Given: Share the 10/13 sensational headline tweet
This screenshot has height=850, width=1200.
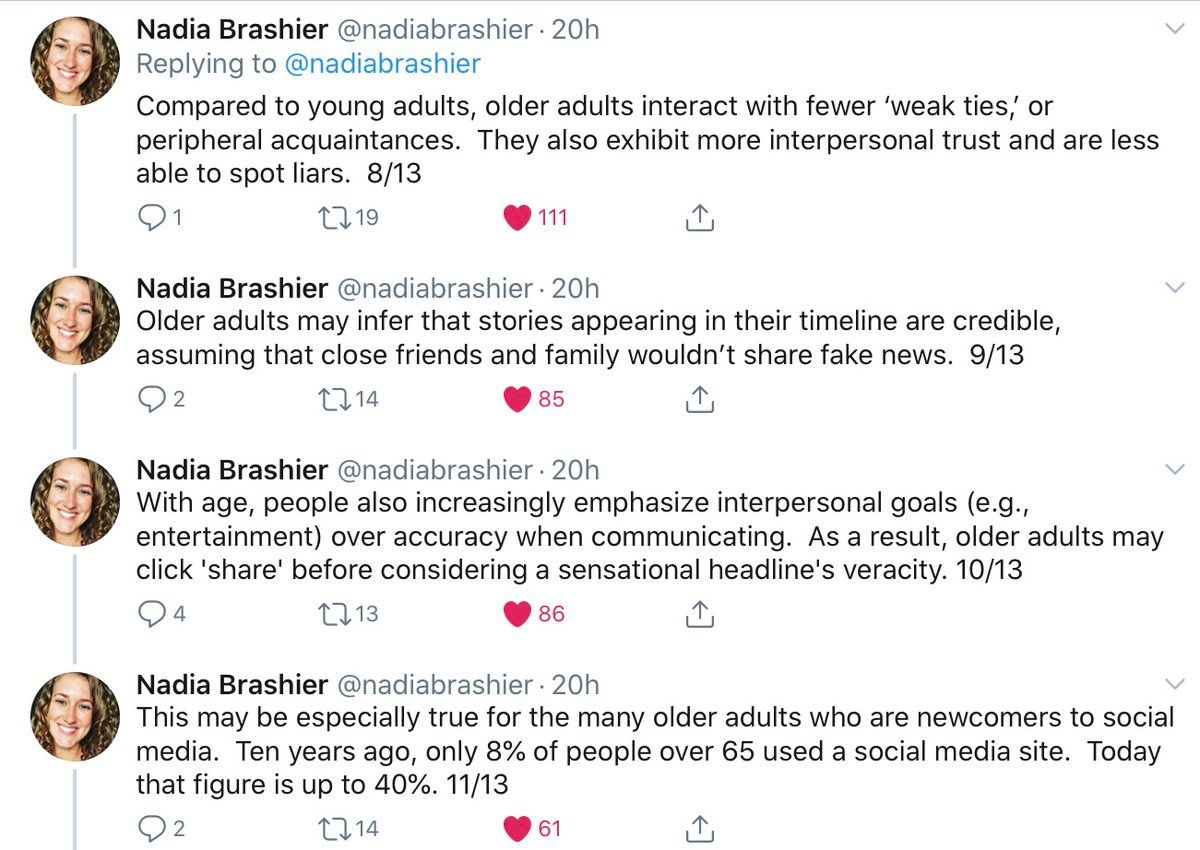Looking at the screenshot, I should 700,613.
